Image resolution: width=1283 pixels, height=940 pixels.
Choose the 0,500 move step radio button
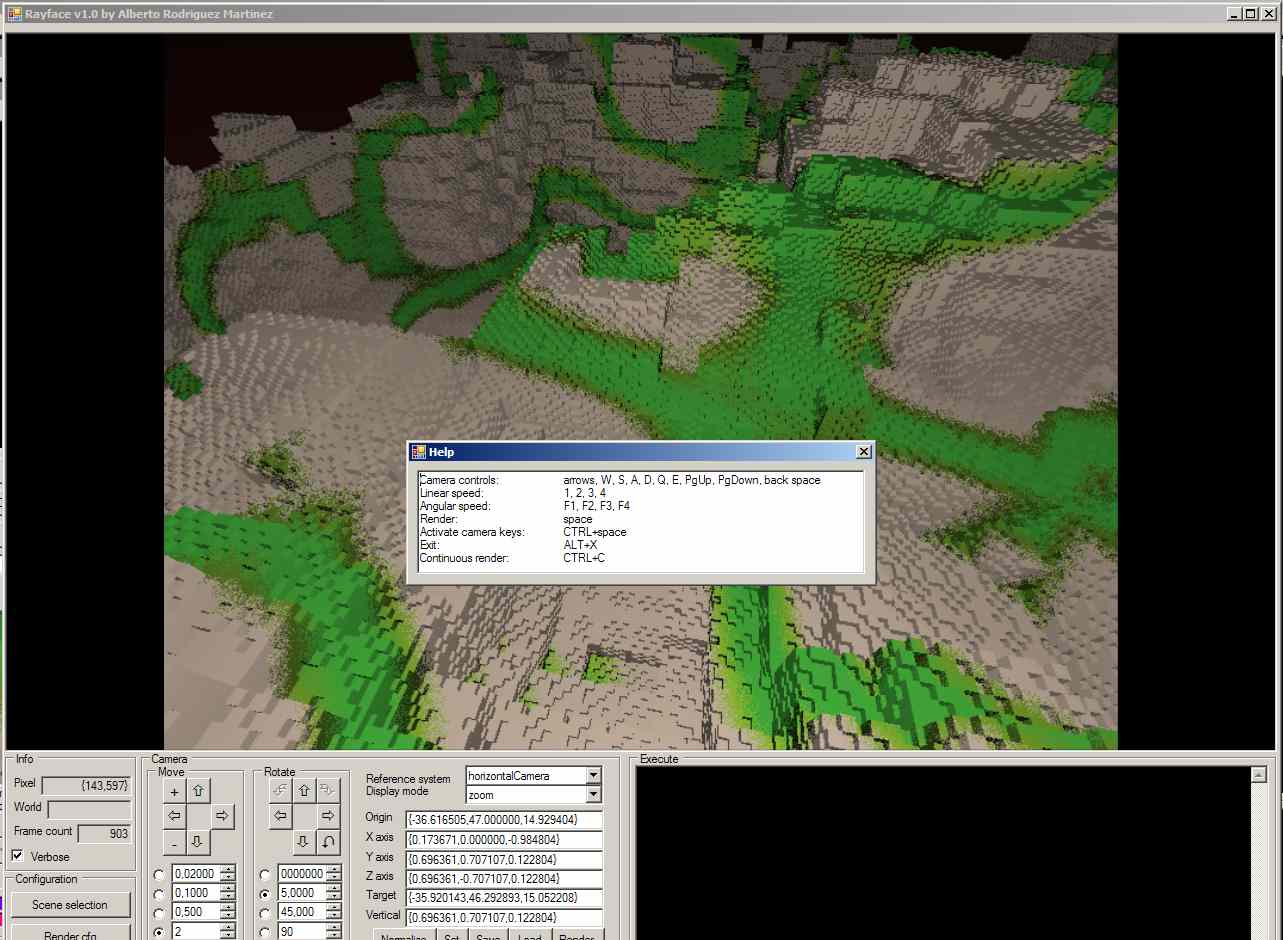click(158, 913)
